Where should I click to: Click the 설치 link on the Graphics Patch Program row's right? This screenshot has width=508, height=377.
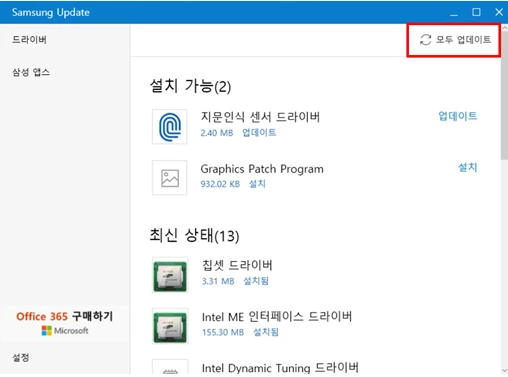pyautogui.click(x=468, y=167)
